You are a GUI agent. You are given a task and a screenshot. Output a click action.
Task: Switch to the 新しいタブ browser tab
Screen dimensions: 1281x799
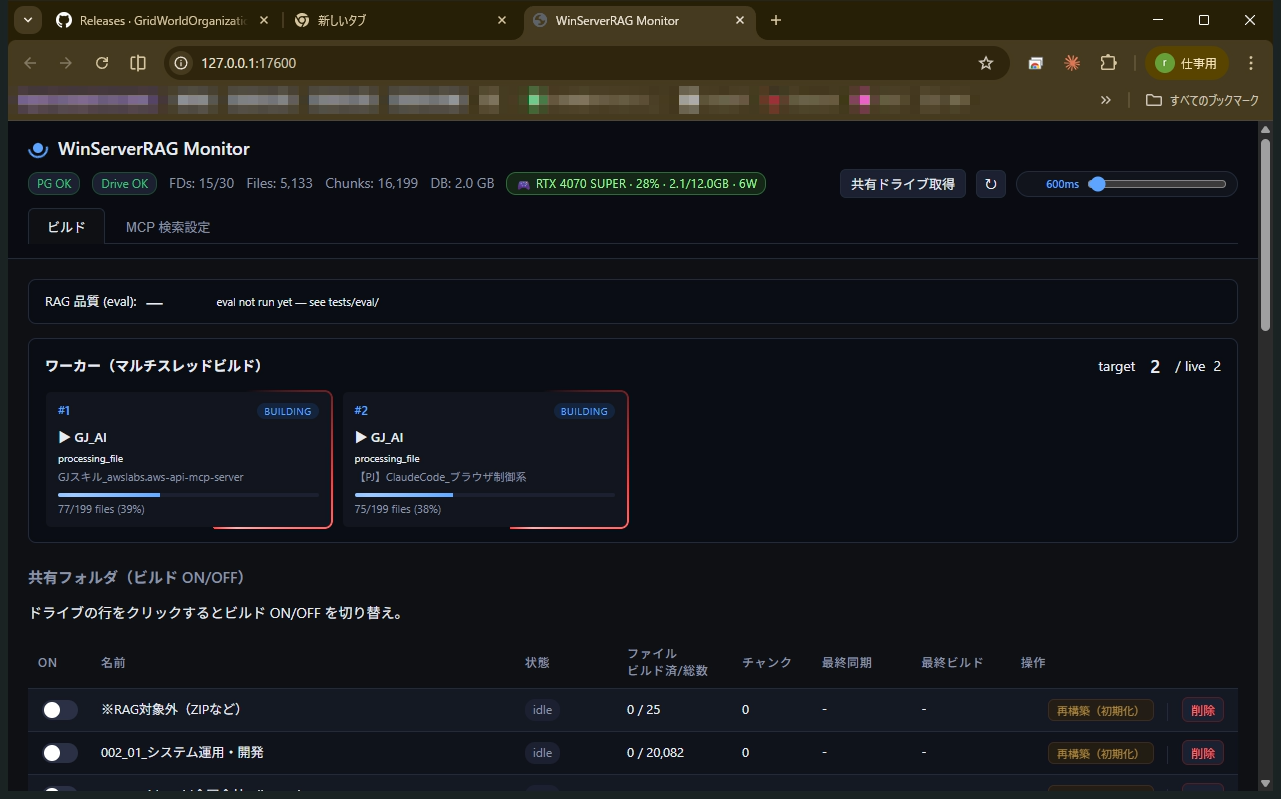(x=398, y=20)
